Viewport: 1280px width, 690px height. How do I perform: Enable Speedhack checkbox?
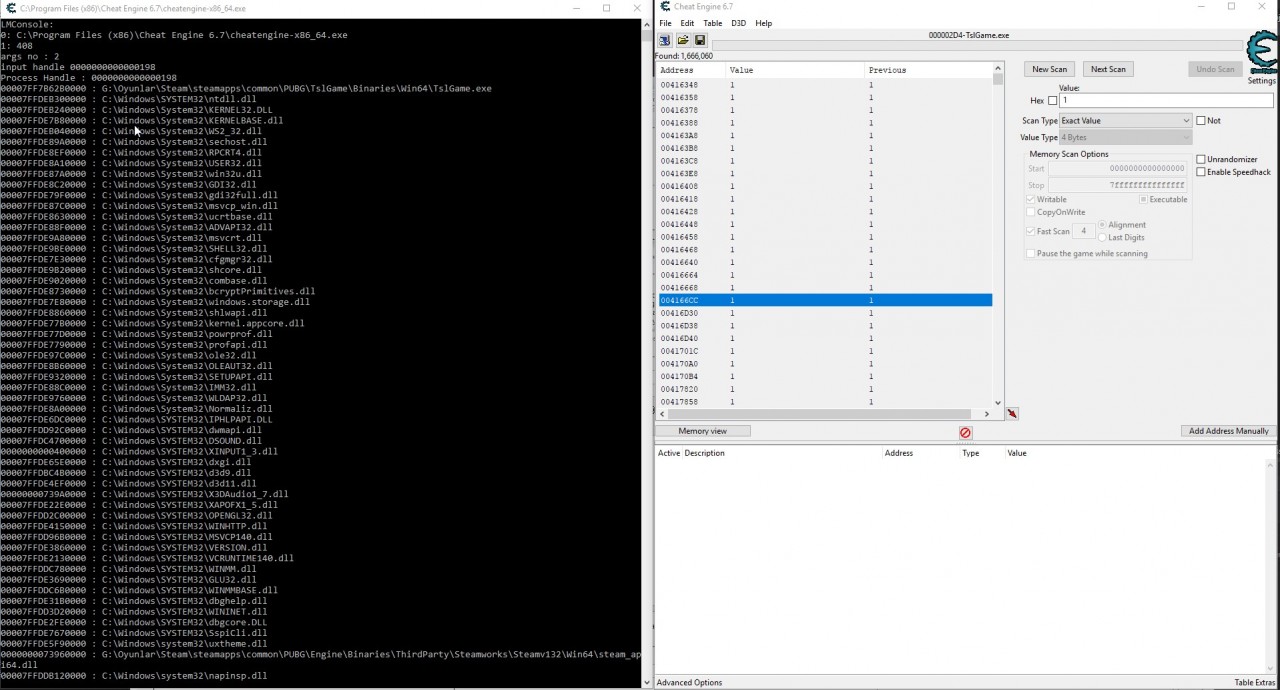pos(1201,172)
